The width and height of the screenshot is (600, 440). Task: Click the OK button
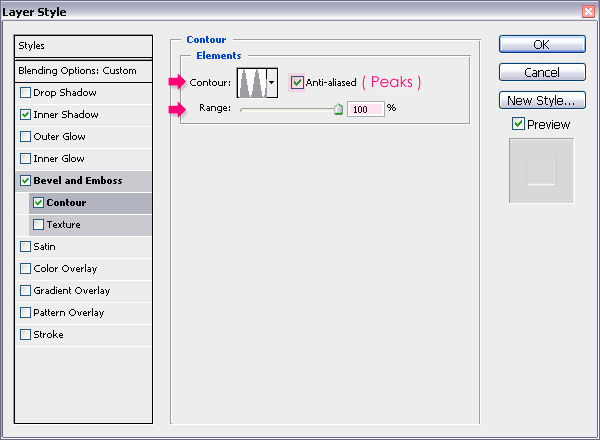coord(542,44)
